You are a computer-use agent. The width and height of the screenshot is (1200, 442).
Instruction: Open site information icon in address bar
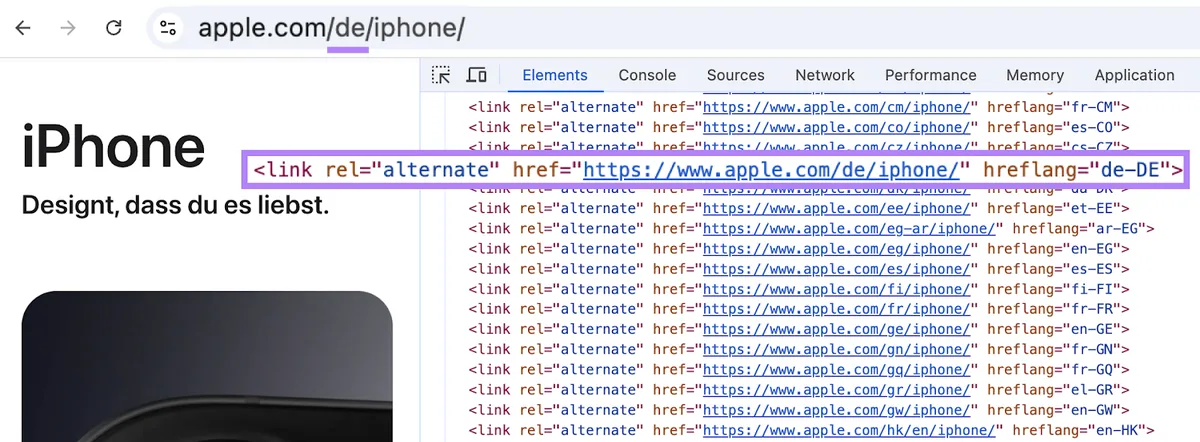[168, 28]
